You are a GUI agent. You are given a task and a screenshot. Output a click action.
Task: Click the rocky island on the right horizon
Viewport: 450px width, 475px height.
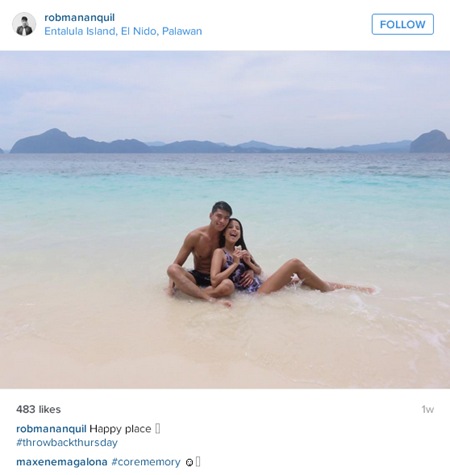coord(430,141)
